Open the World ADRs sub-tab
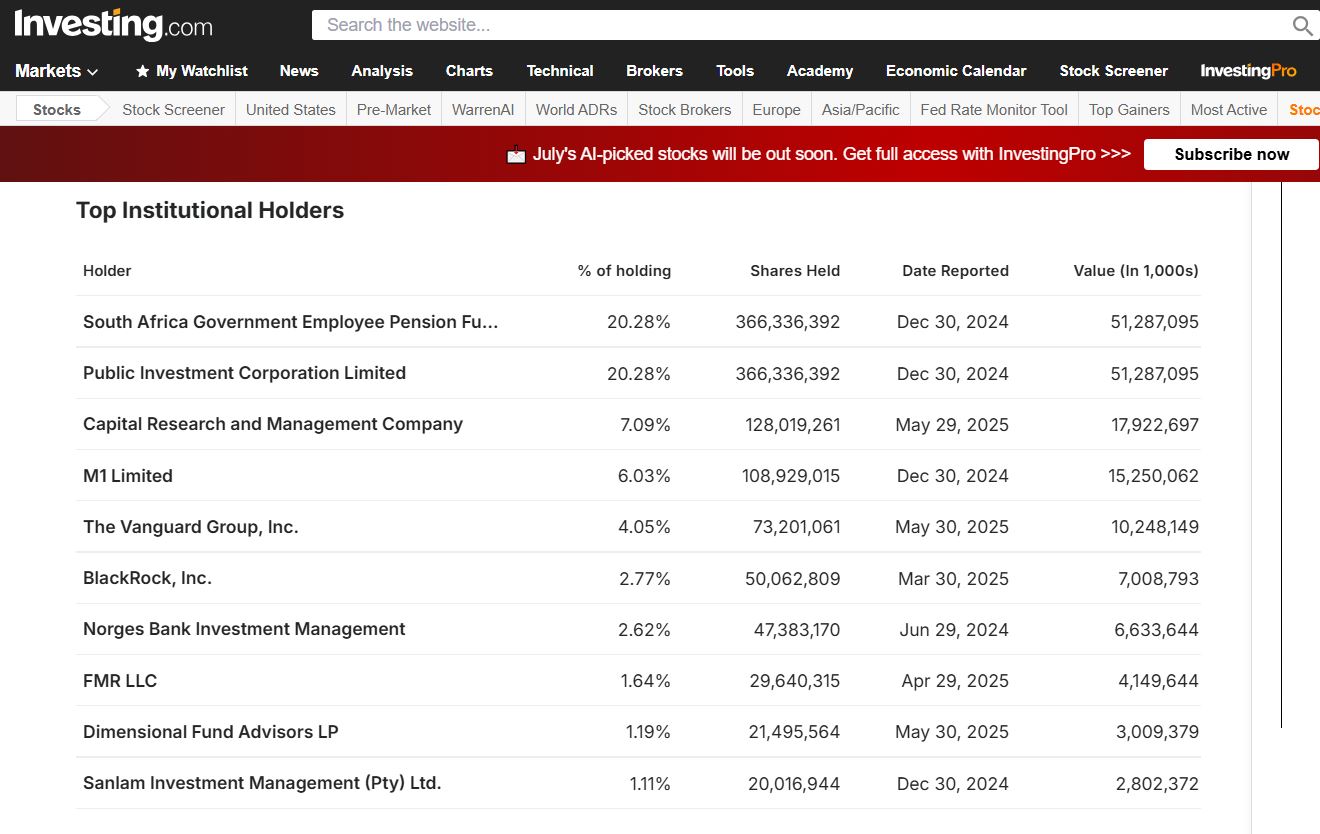The height and width of the screenshot is (834, 1320). 576,110
